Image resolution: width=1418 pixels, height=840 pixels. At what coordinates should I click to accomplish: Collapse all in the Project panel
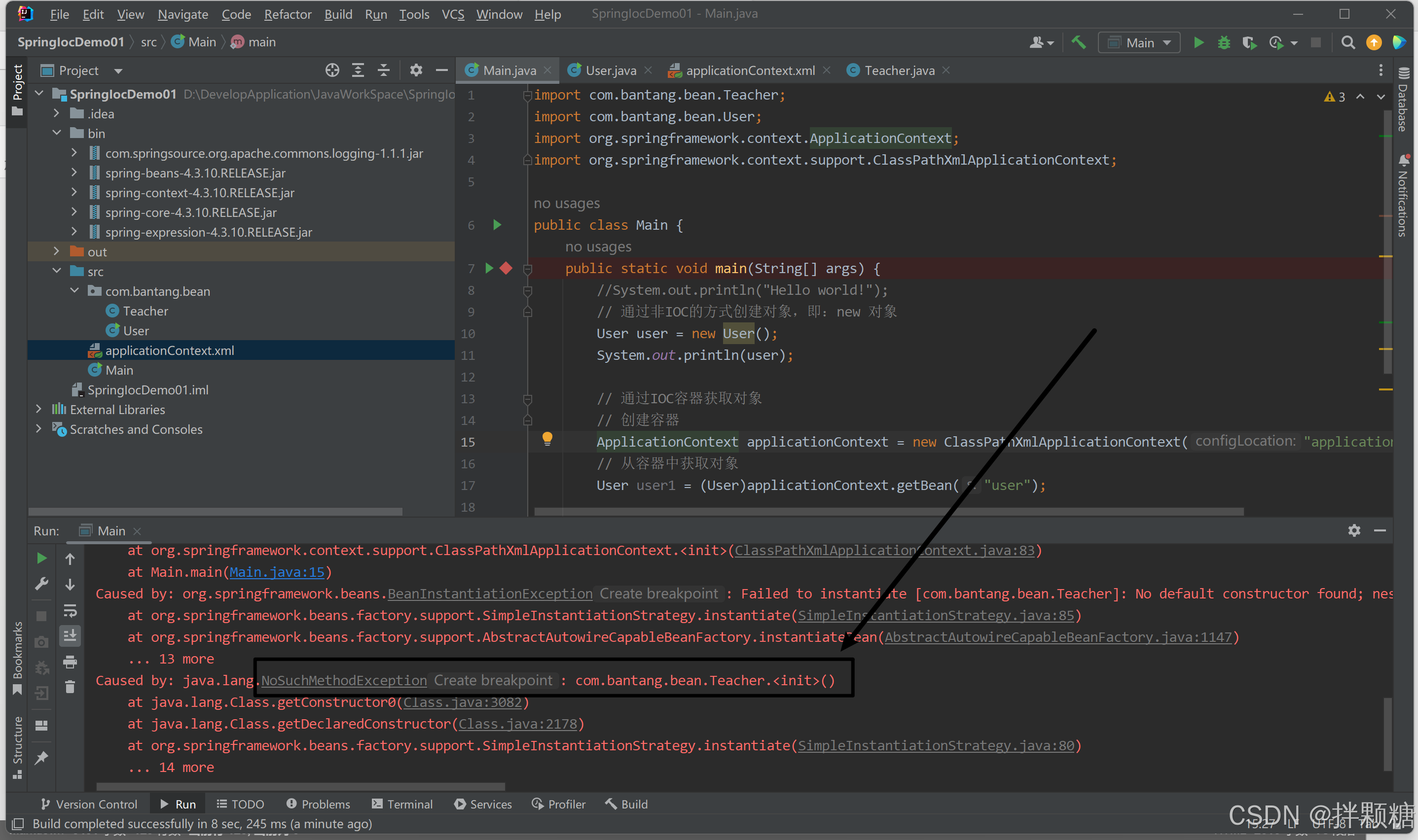(x=383, y=70)
